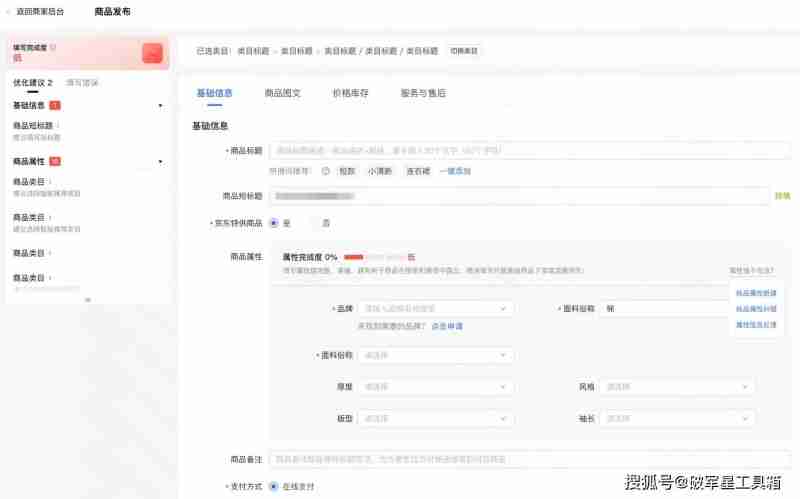This screenshot has width=800, height=499.
Task: Collapse the 商品属性 section in left panel
Action: 160,162
